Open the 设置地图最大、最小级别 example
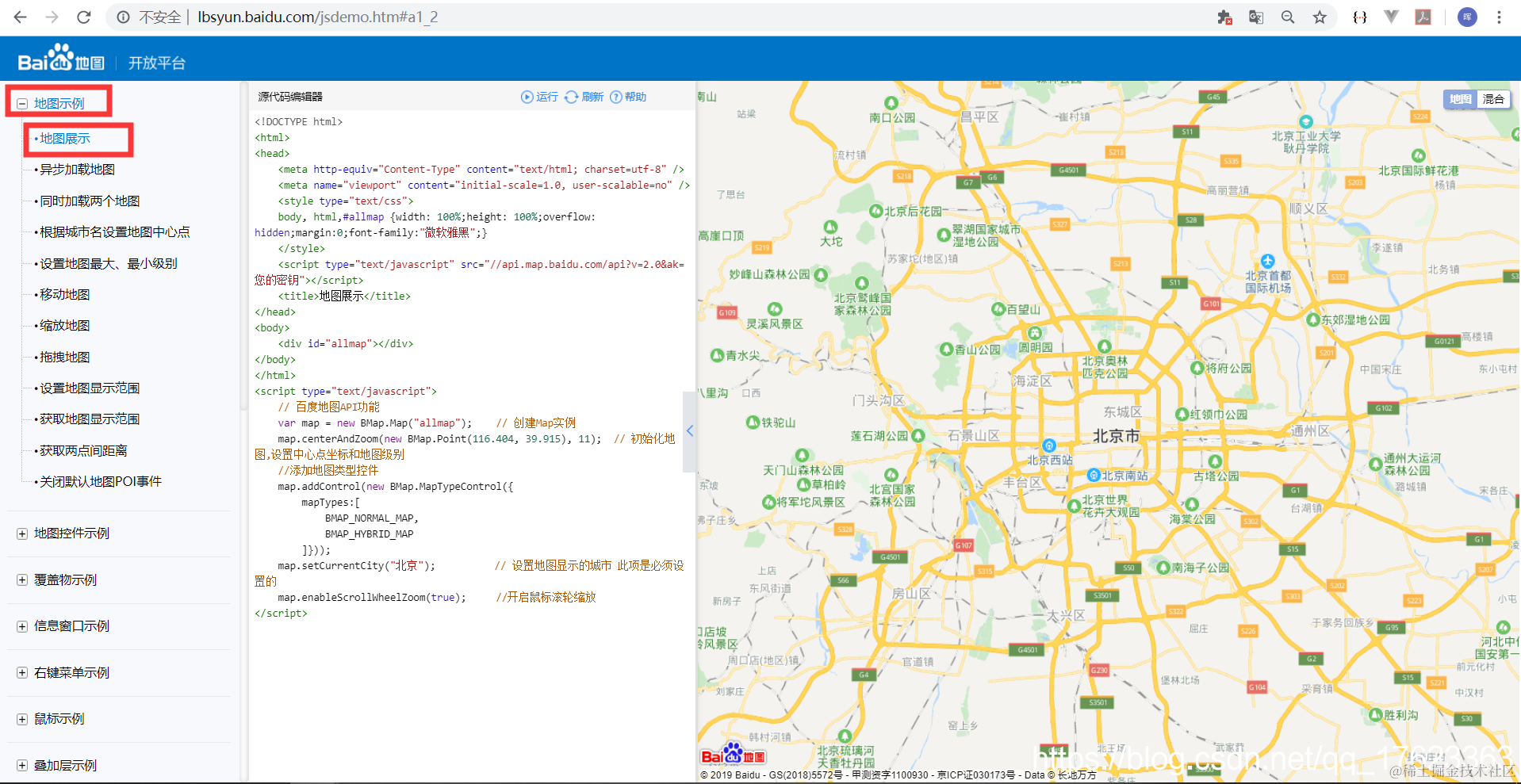 (109, 264)
